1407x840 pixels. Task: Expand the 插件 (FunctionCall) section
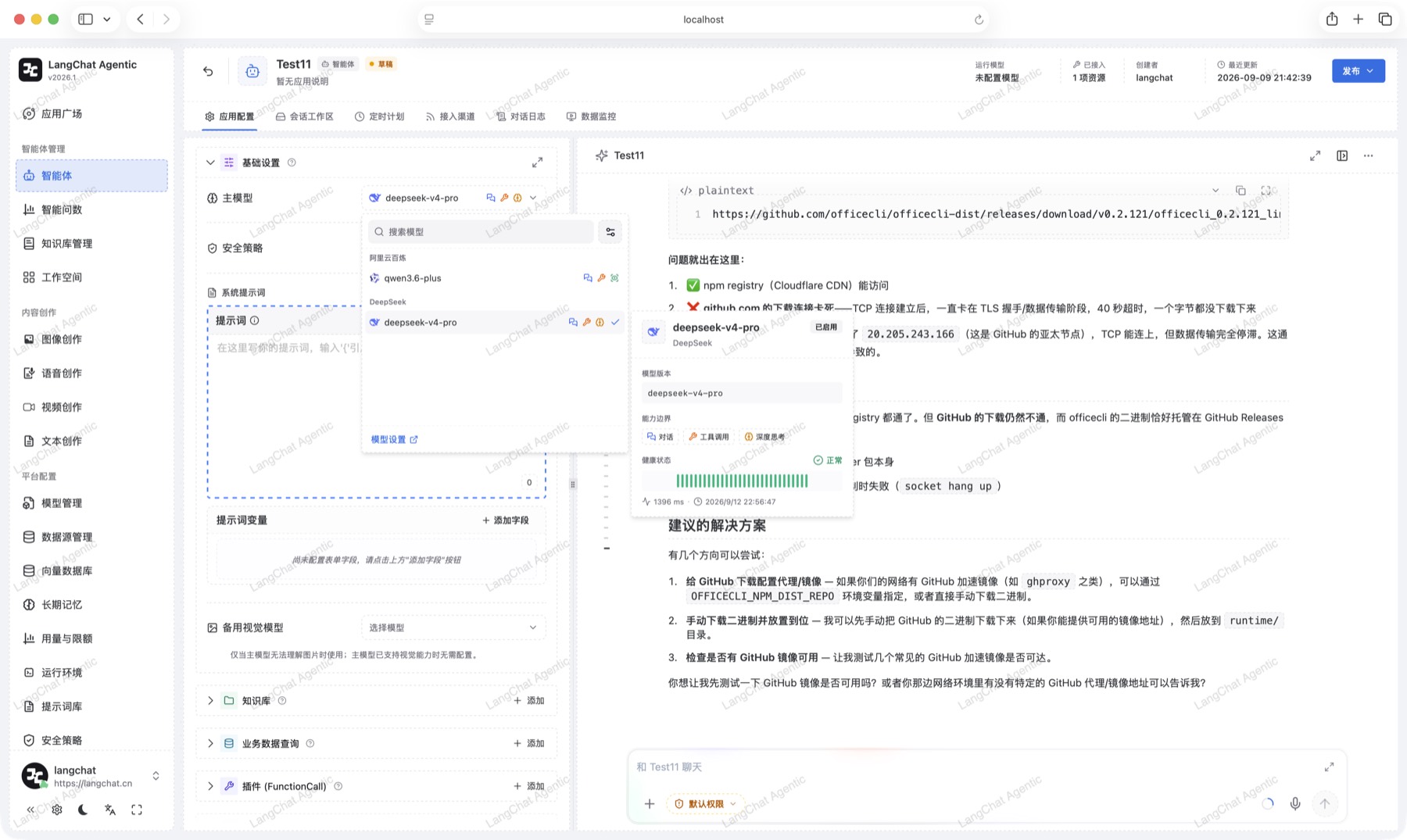pos(210,786)
